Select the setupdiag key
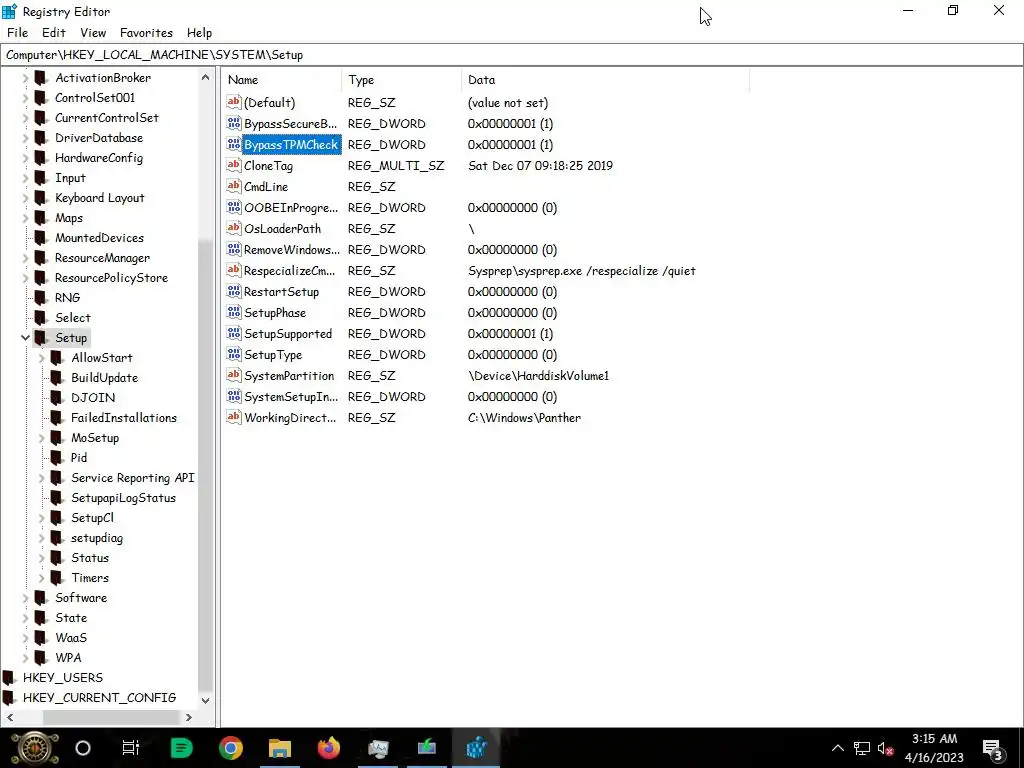 pos(97,538)
